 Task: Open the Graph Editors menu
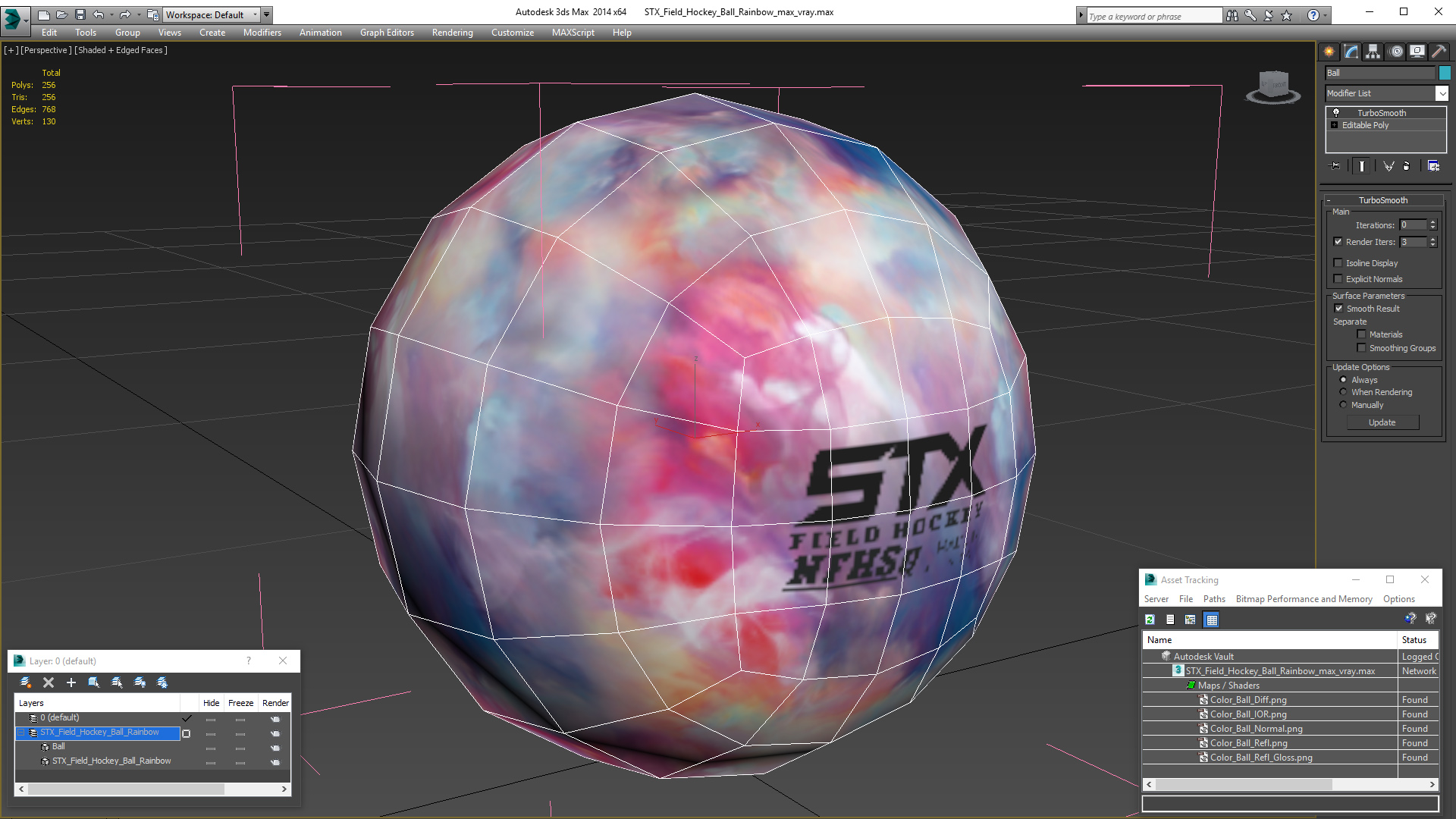[x=387, y=33]
